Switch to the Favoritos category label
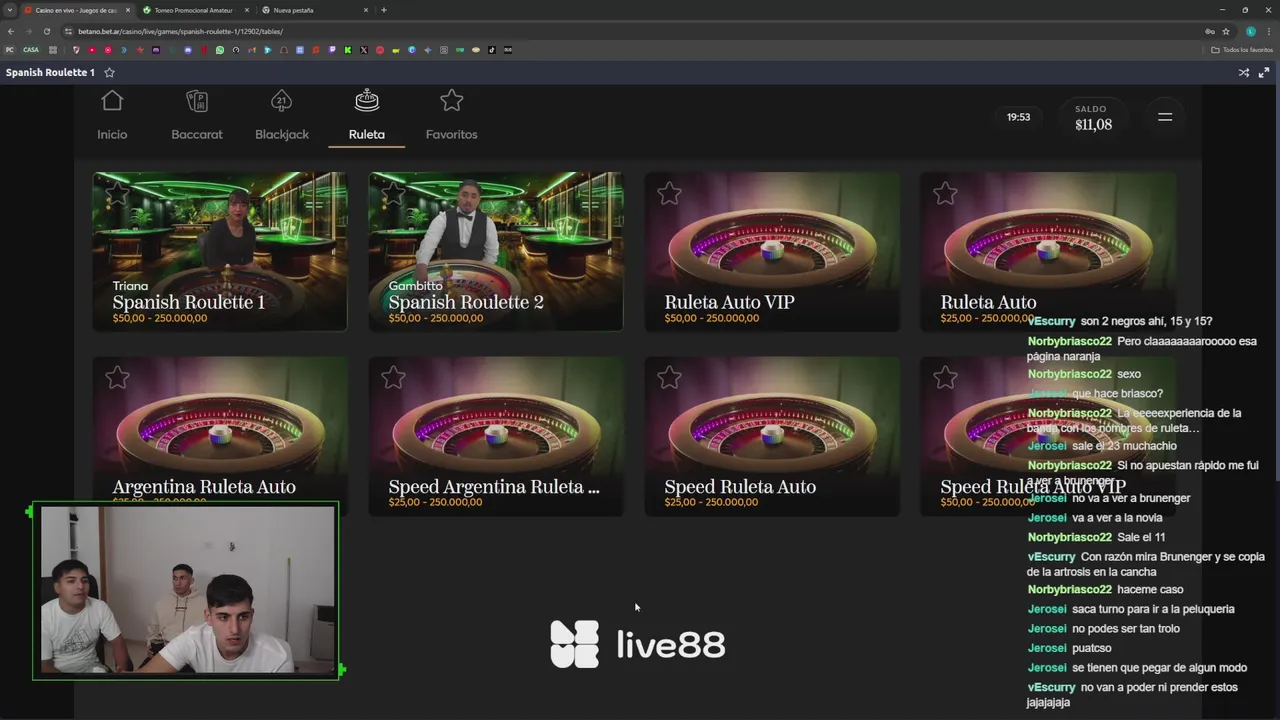This screenshot has width=1280, height=720. tap(451, 134)
